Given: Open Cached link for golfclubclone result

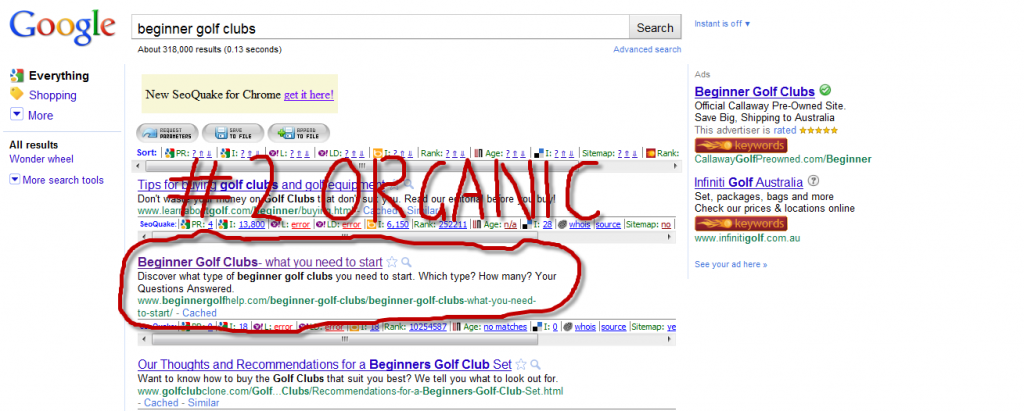Looking at the screenshot, I should click(x=161, y=403).
